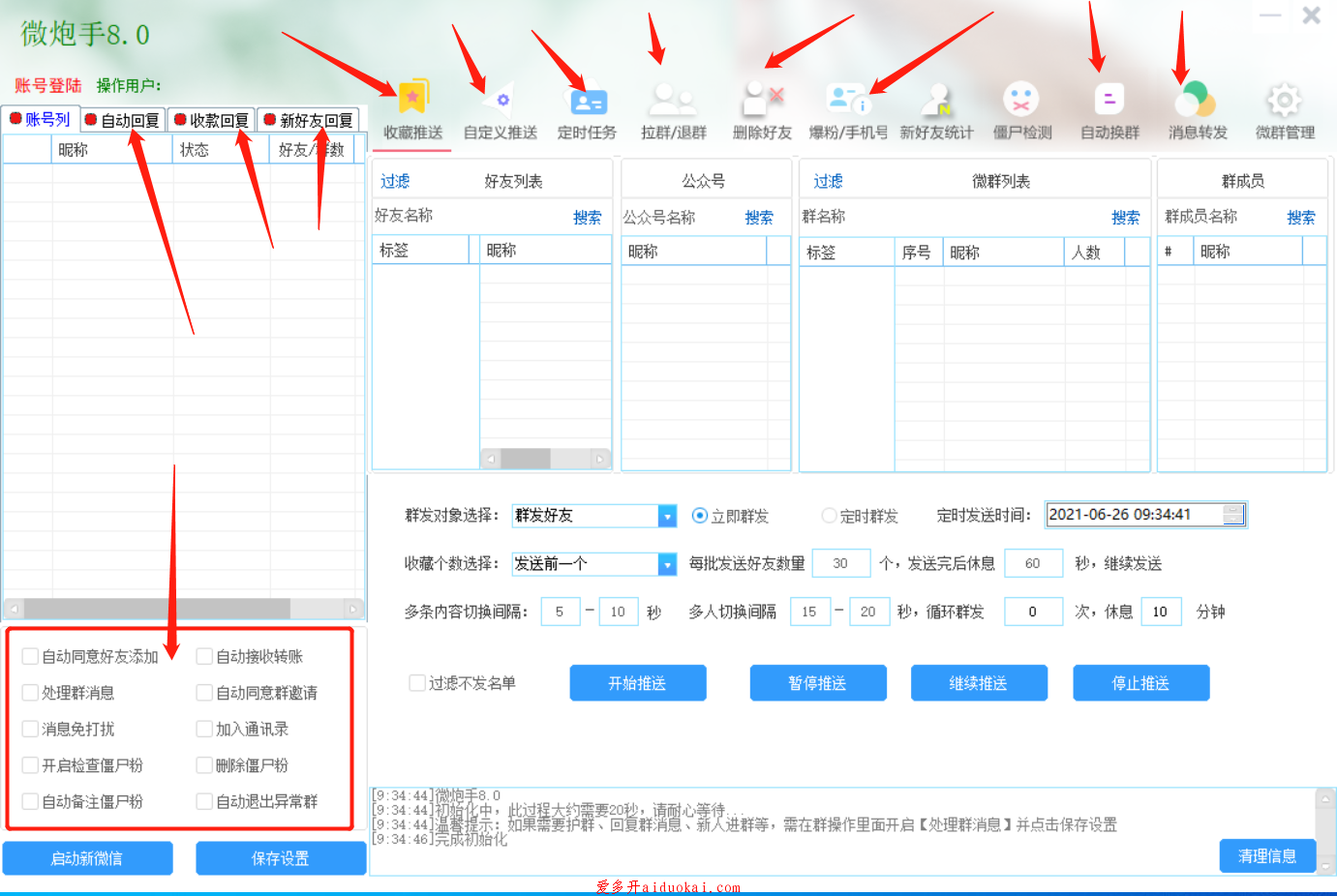Click the 继续推送 button
Image resolution: width=1337 pixels, height=896 pixels.
979,683
